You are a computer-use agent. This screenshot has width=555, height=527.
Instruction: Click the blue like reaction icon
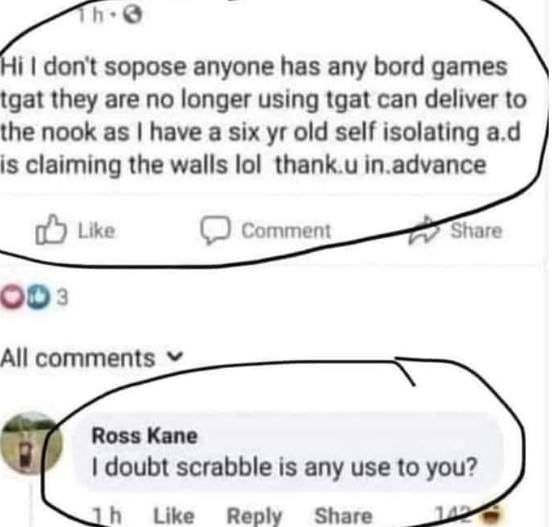point(38,297)
